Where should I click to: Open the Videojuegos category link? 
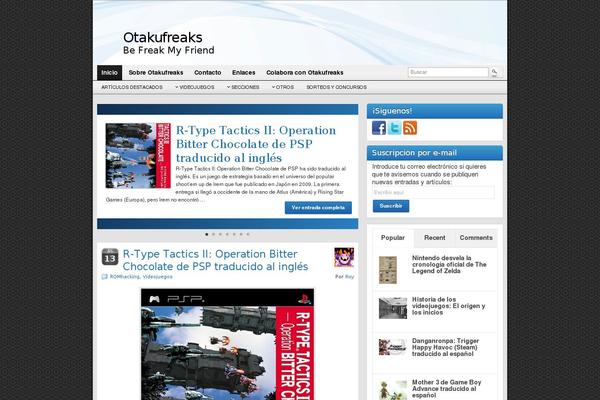tap(157, 277)
